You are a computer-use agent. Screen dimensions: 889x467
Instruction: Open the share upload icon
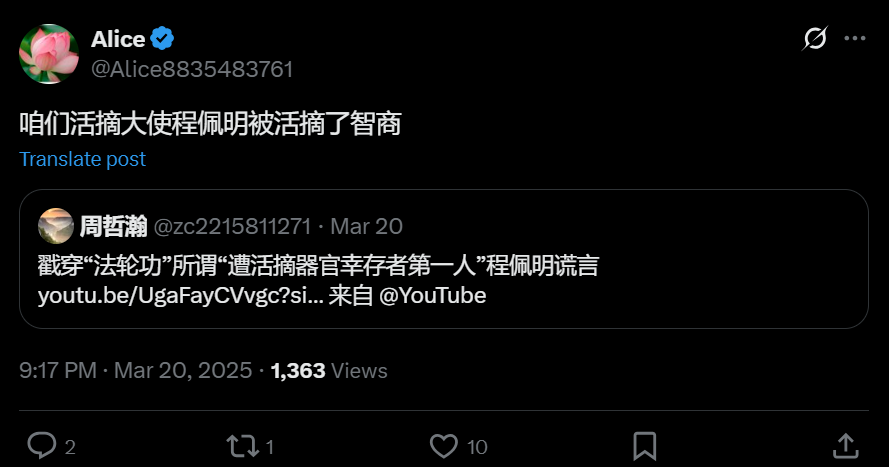tap(845, 446)
